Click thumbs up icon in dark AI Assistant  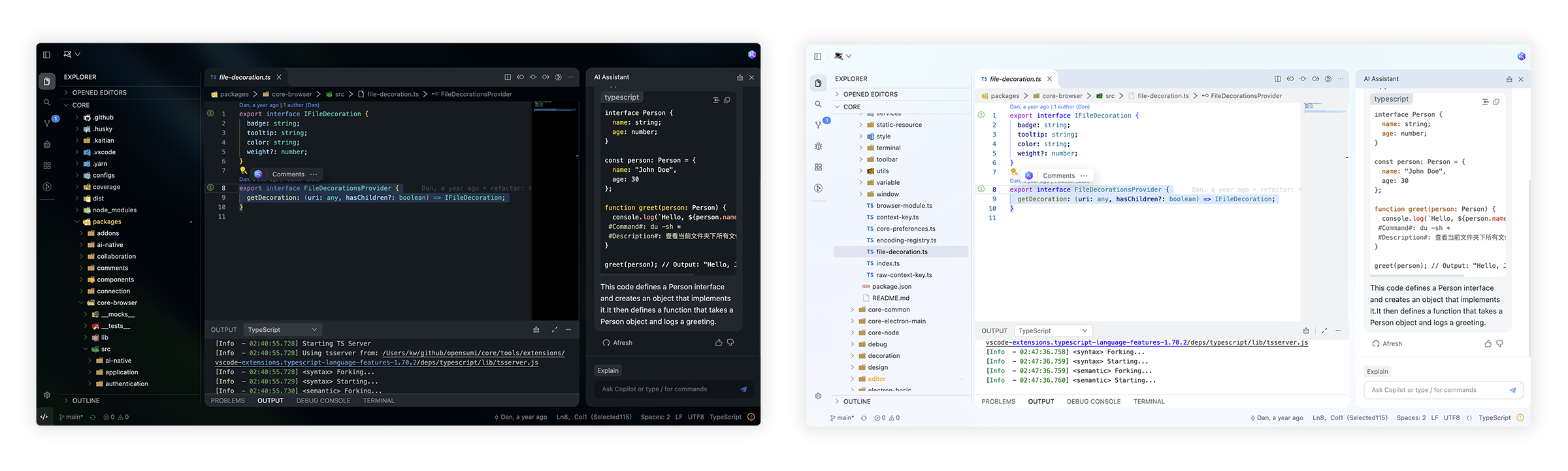719,343
